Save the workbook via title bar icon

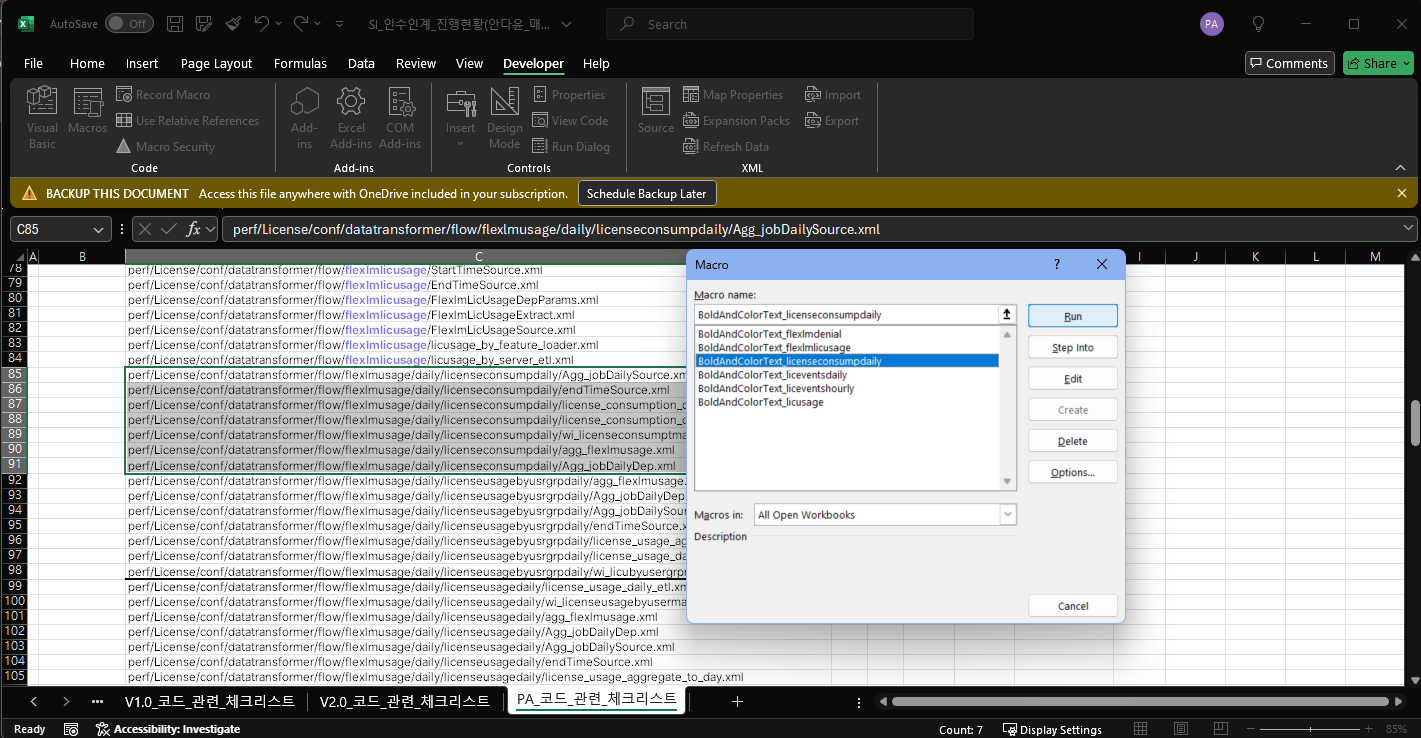[x=175, y=23]
